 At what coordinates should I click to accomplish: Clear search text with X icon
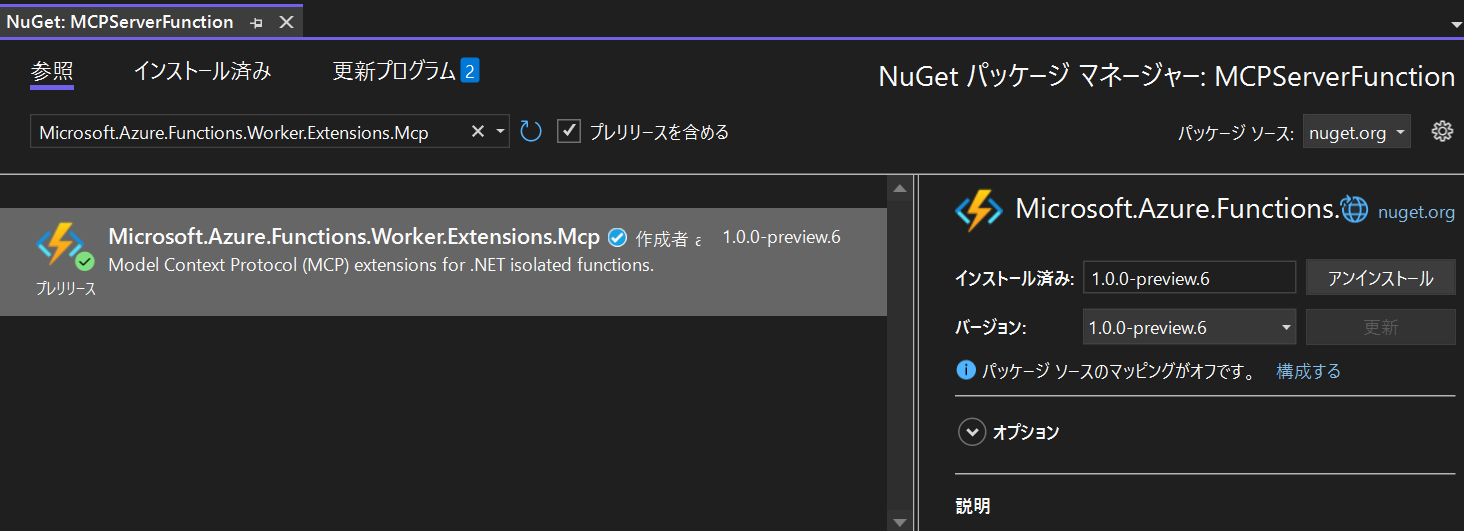477,131
